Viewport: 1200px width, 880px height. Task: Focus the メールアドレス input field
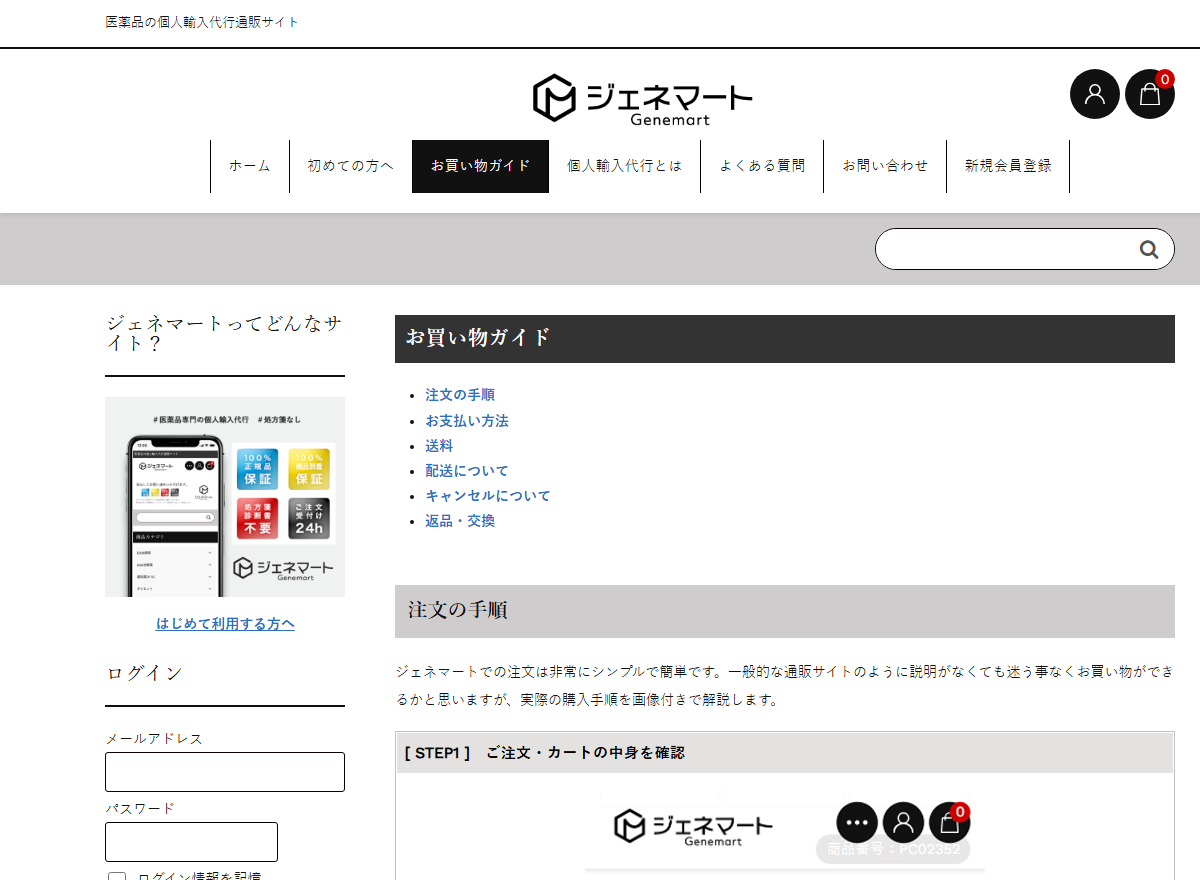point(225,772)
